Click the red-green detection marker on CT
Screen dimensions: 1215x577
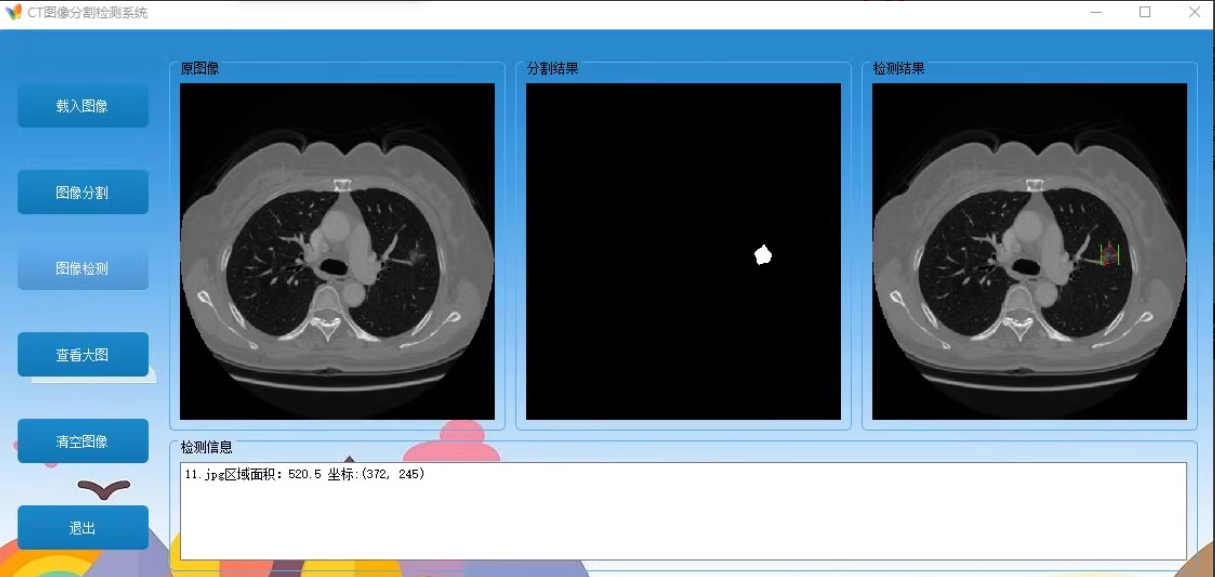point(1109,255)
